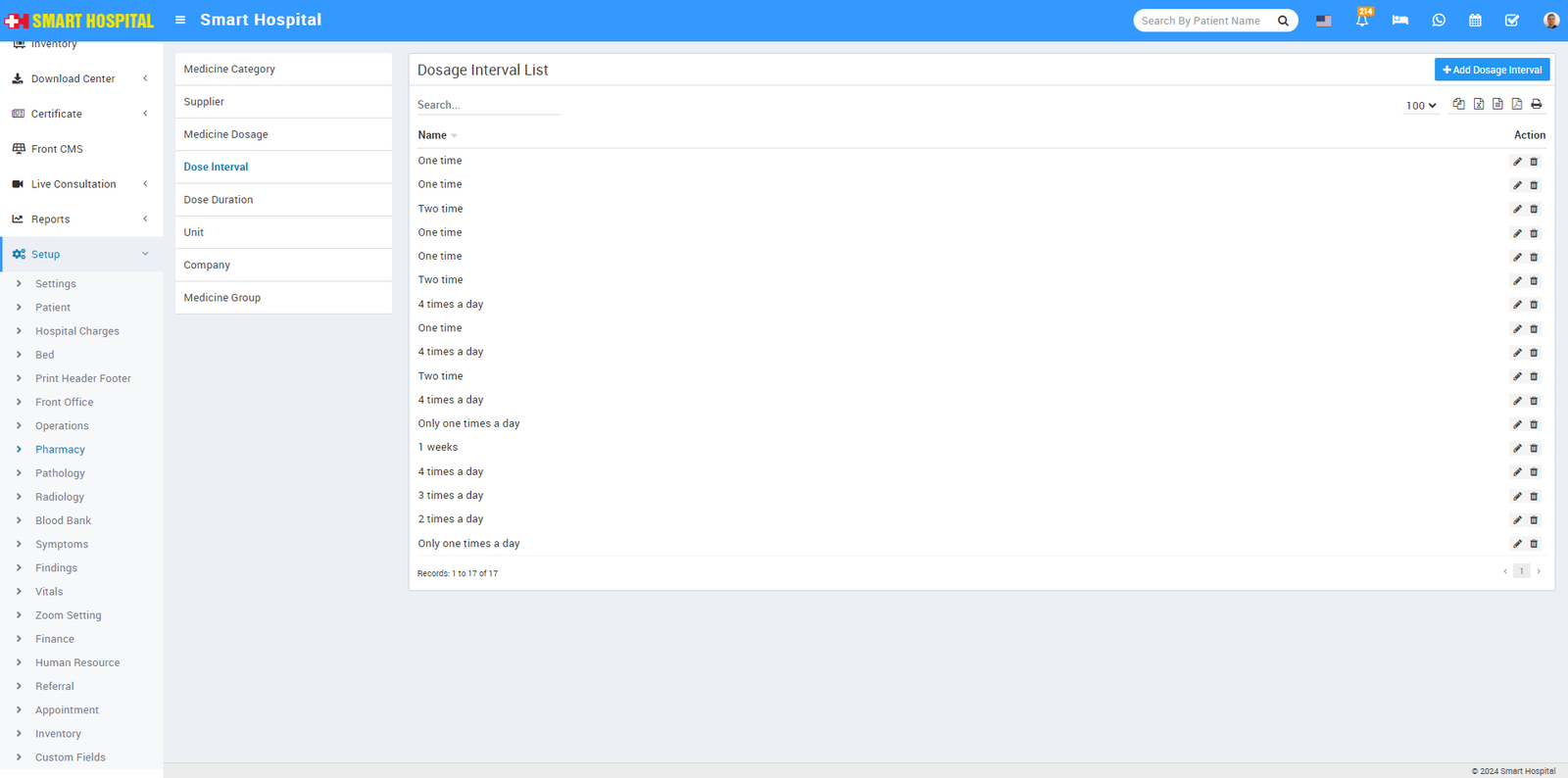Copy the table using the copy icon
Screen dimensions: 1568x778
coord(1458,104)
